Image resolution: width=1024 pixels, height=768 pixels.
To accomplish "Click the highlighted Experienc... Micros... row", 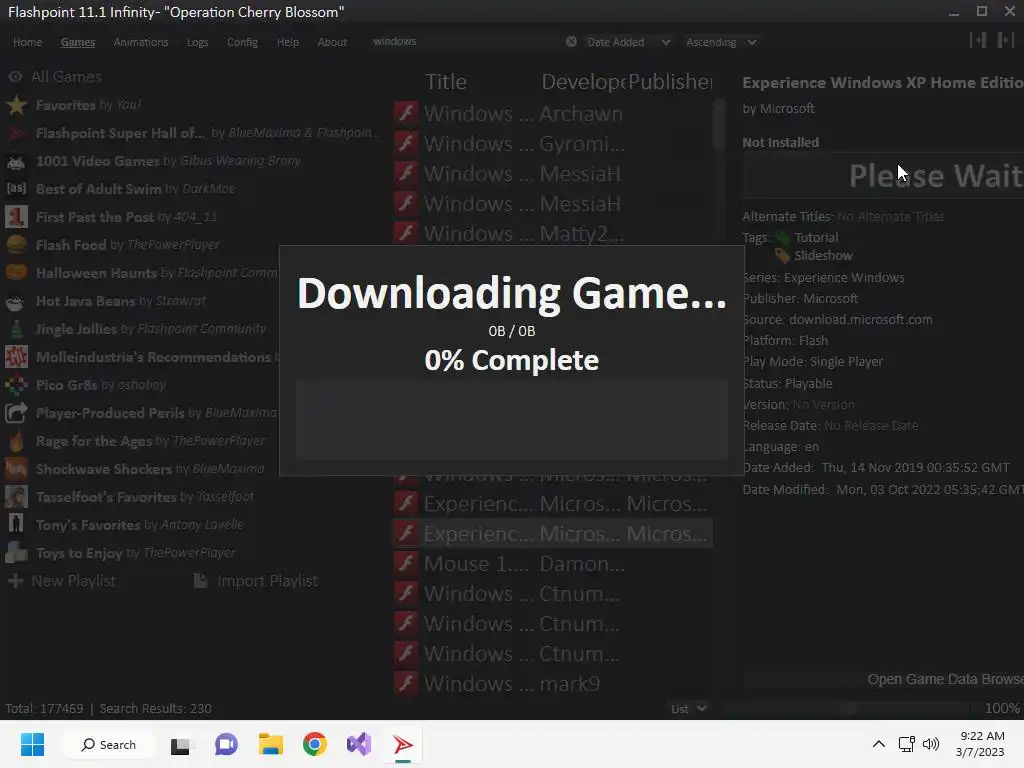I will pyautogui.click(x=552, y=534).
